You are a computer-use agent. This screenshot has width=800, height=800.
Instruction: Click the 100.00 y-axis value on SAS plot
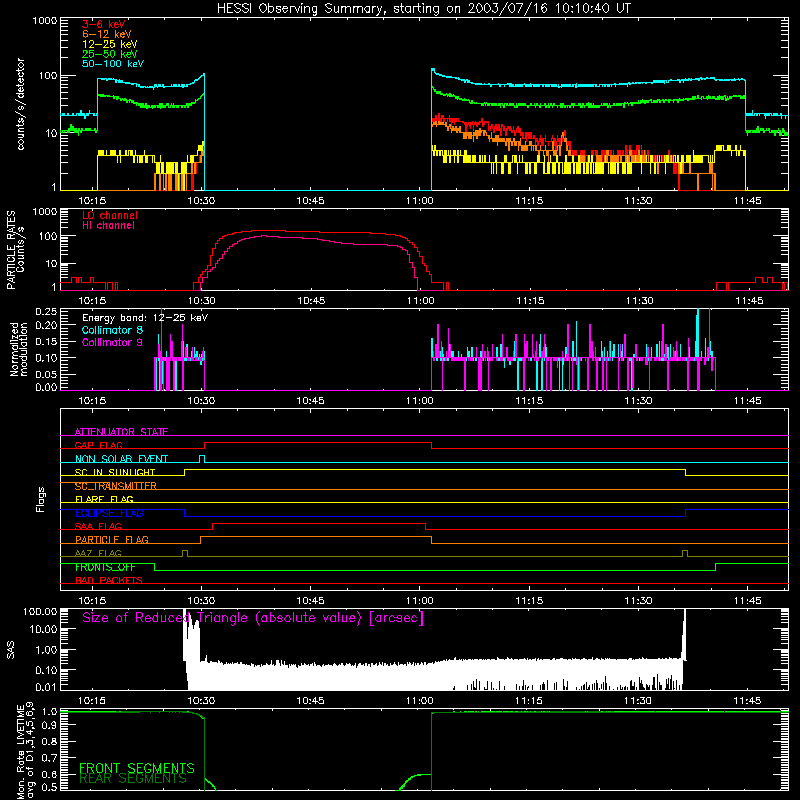point(40,611)
